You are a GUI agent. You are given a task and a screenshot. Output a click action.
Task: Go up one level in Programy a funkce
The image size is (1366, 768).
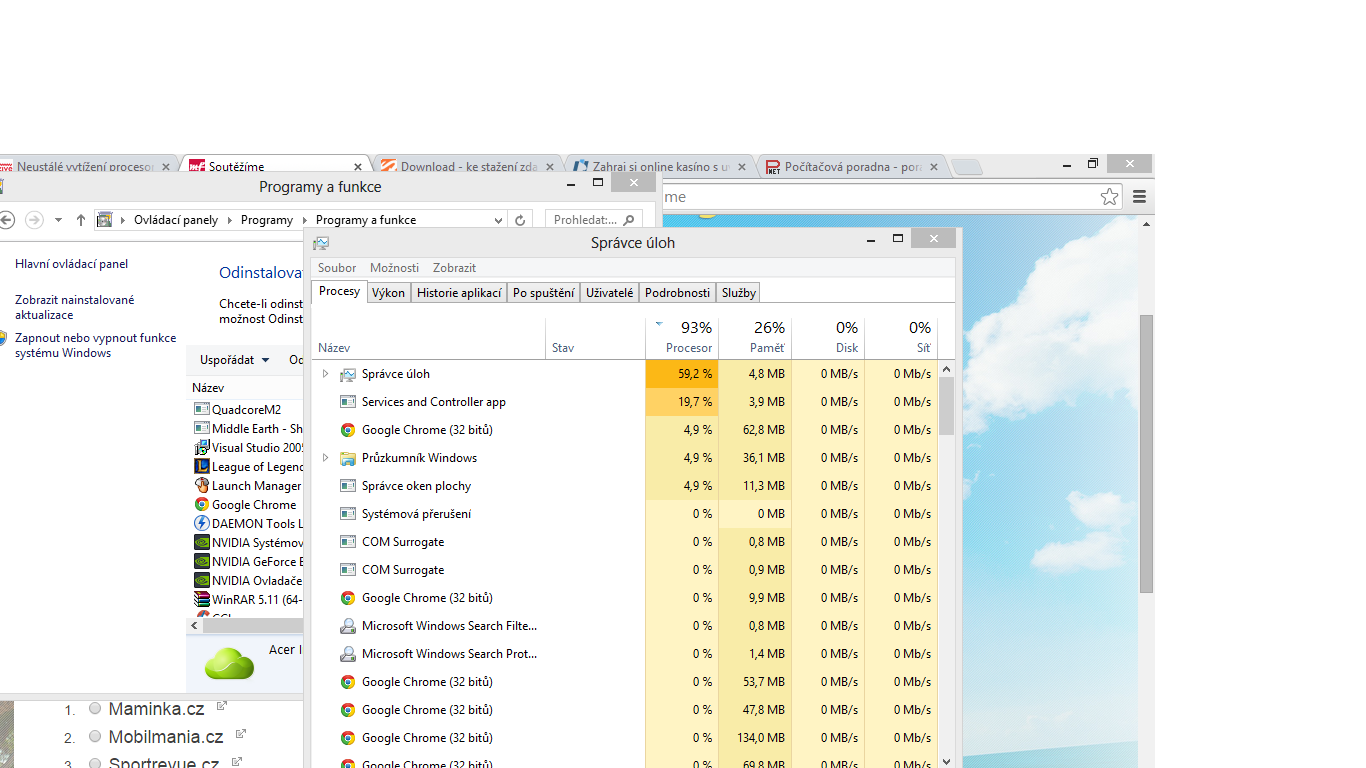coord(81,220)
